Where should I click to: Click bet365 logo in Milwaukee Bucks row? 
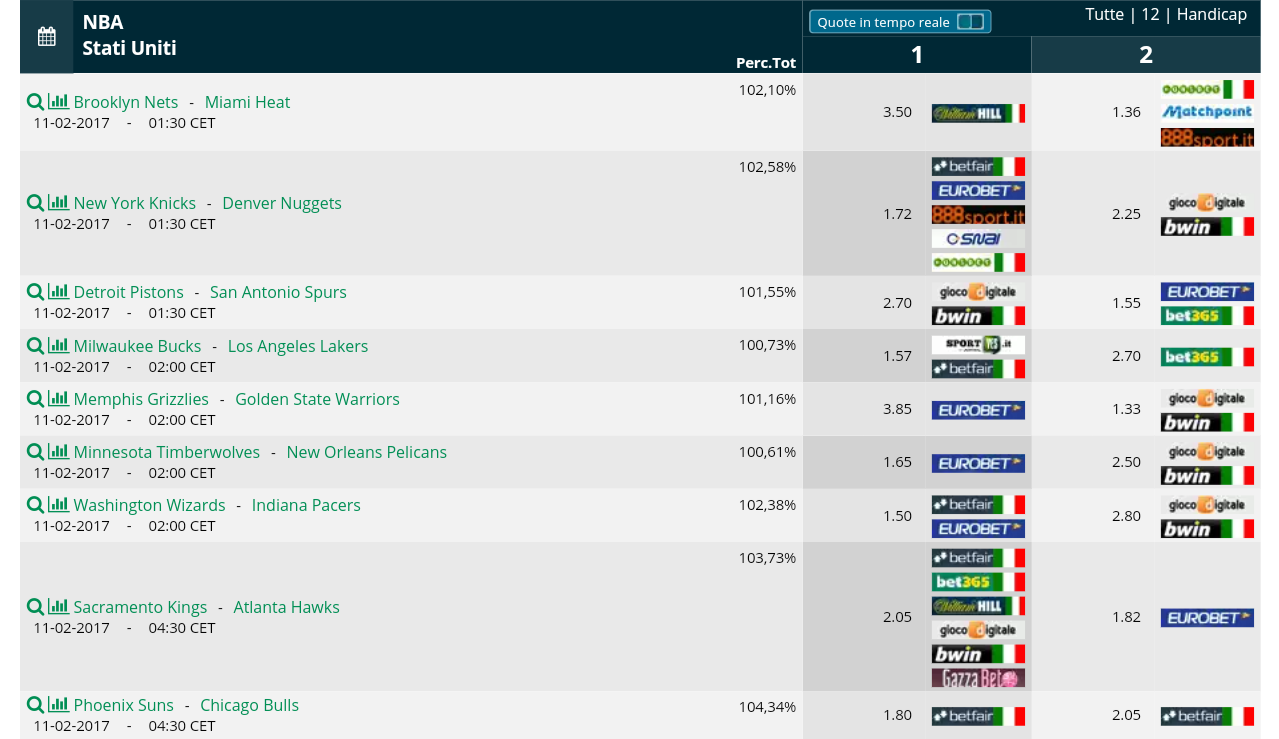[1207, 357]
